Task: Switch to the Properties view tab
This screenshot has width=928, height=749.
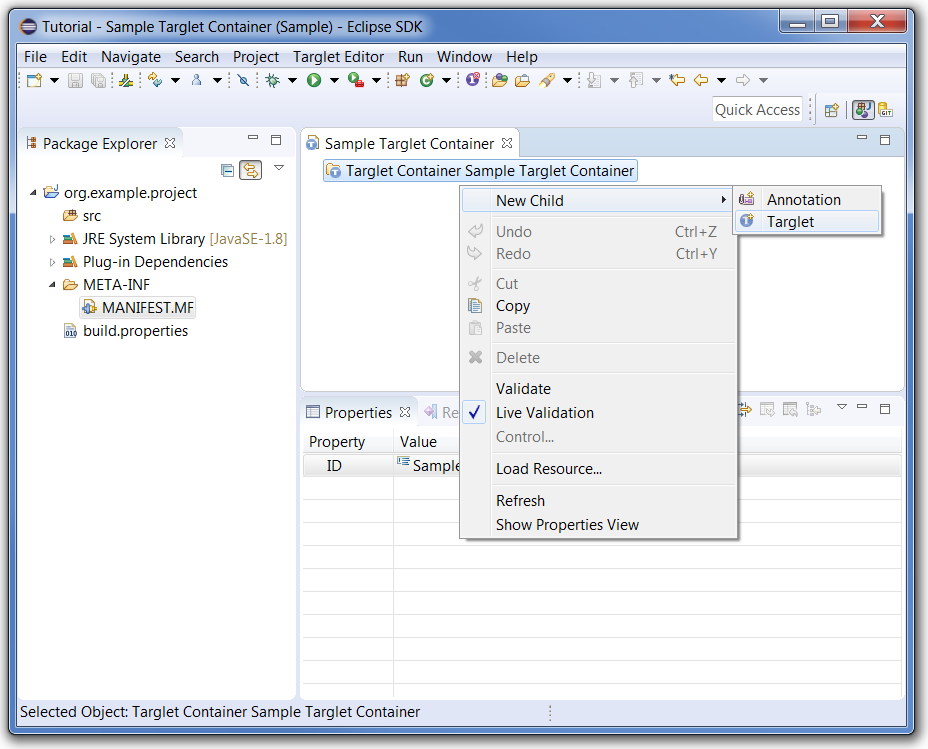Action: pyautogui.click(x=358, y=412)
